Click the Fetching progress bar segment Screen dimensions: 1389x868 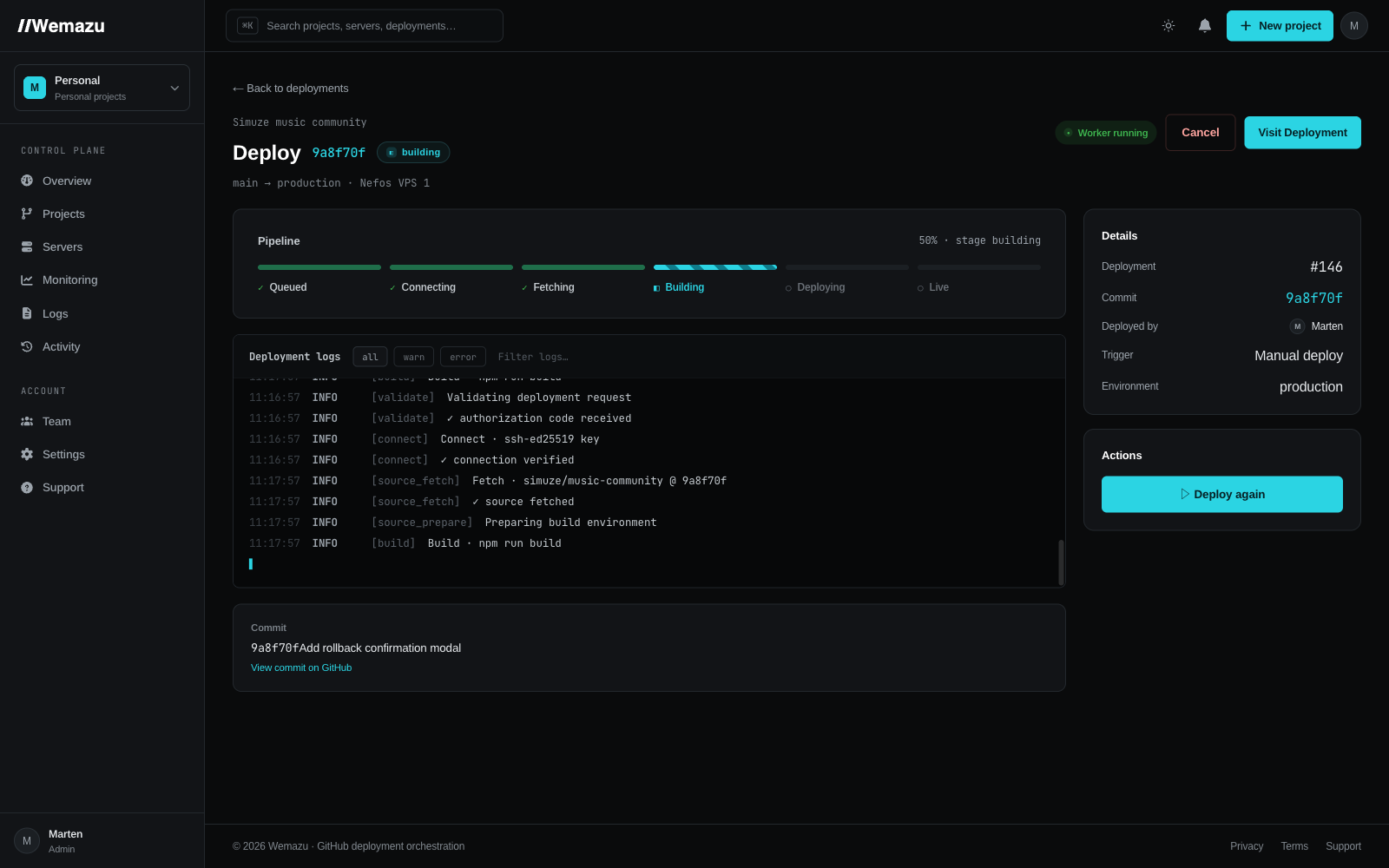click(x=583, y=267)
